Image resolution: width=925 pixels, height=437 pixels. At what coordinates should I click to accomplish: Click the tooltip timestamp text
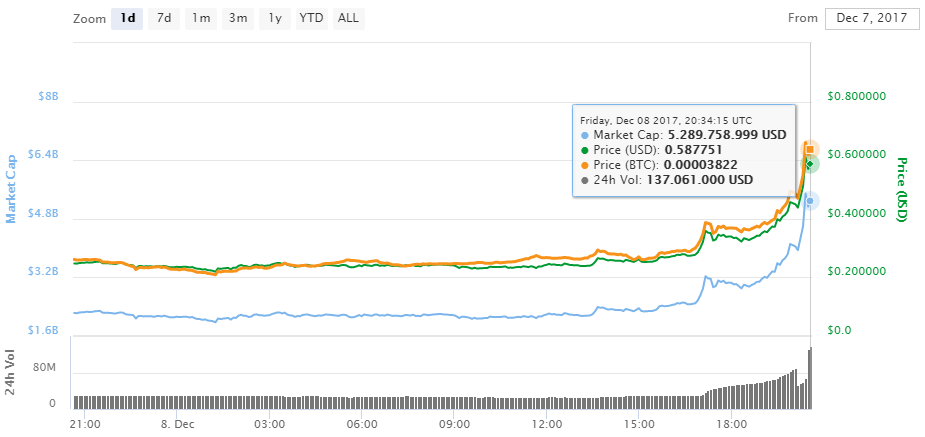(x=666, y=120)
